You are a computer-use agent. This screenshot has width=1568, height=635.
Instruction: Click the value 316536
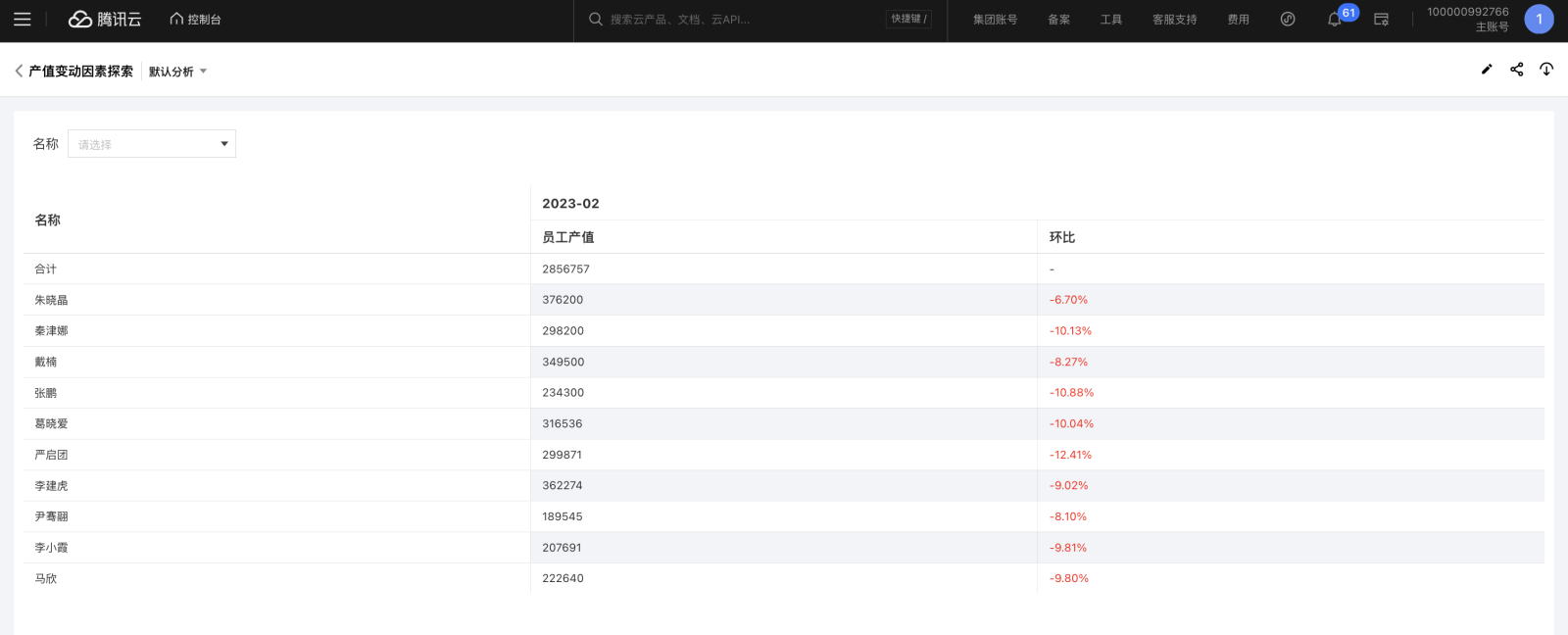click(x=563, y=424)
